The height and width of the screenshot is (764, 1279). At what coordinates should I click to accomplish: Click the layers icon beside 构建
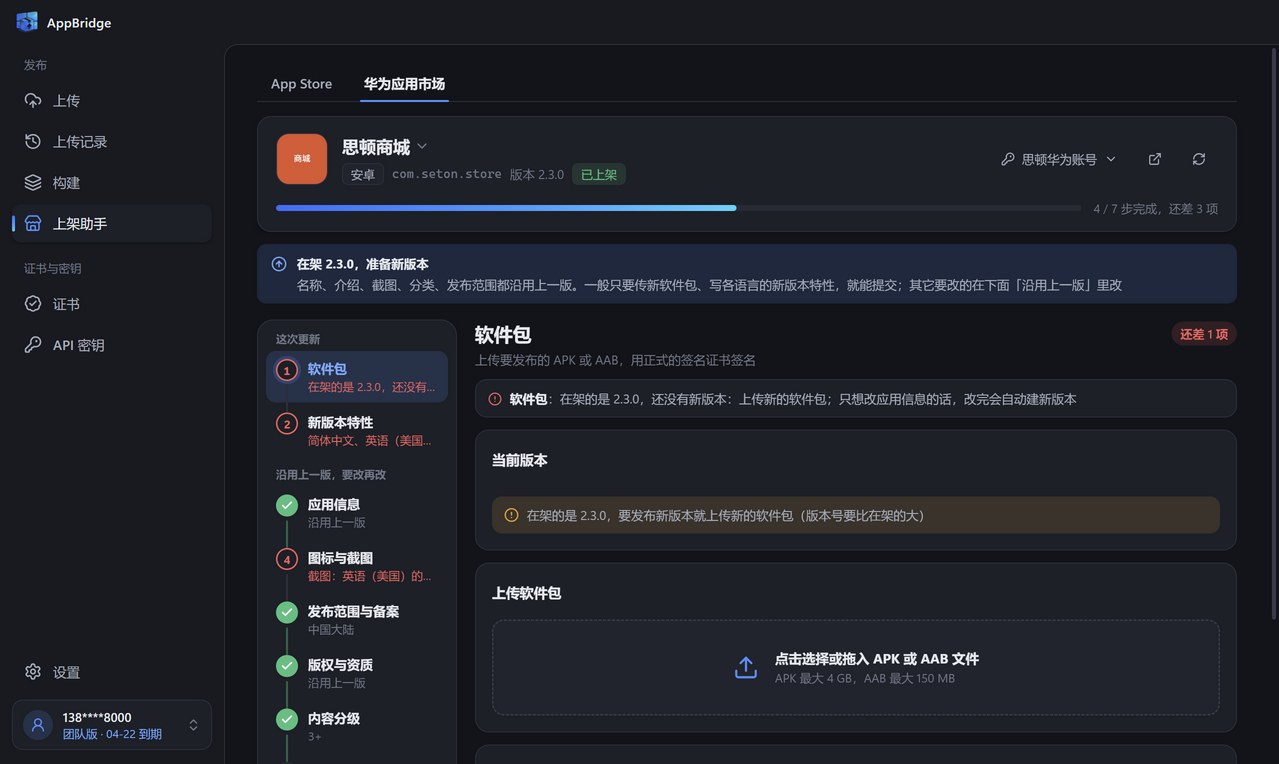click(33, 183)
